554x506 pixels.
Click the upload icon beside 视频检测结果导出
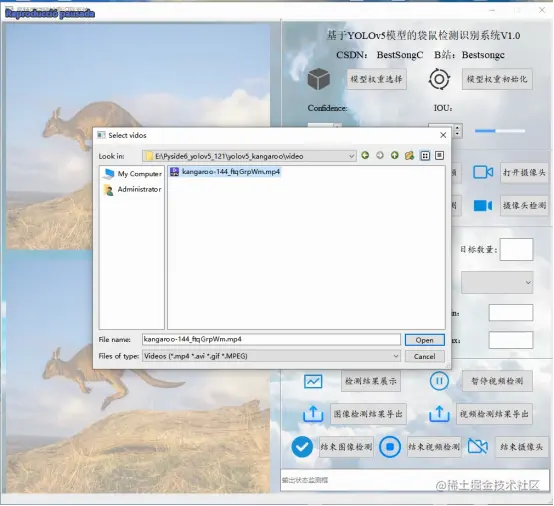point(439,414)
